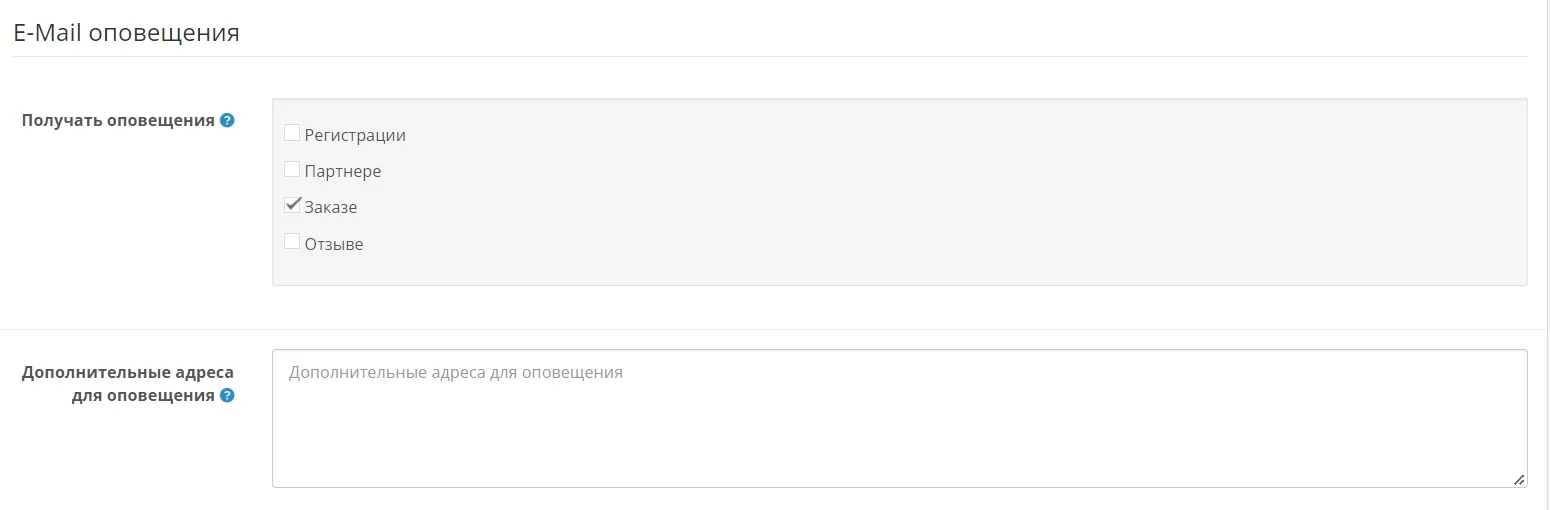Click the divider line under E-Mail оповещения

click(770, 56)
